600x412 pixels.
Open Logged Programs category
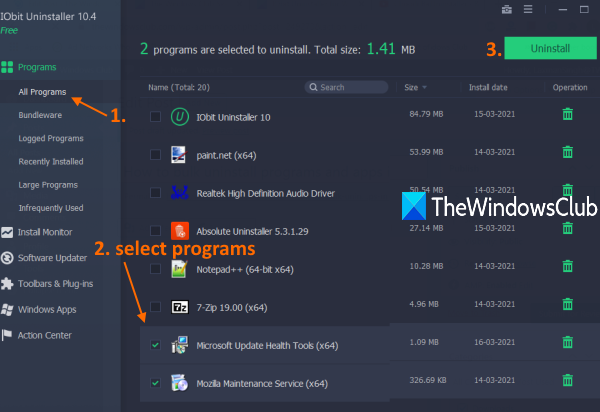tap(51, 138)
